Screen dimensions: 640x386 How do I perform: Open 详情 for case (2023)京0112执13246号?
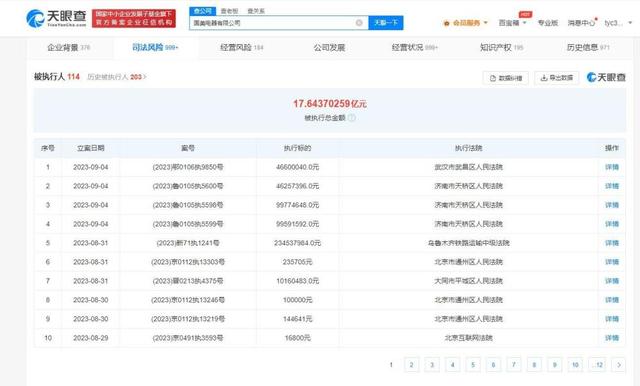point(612,300)
